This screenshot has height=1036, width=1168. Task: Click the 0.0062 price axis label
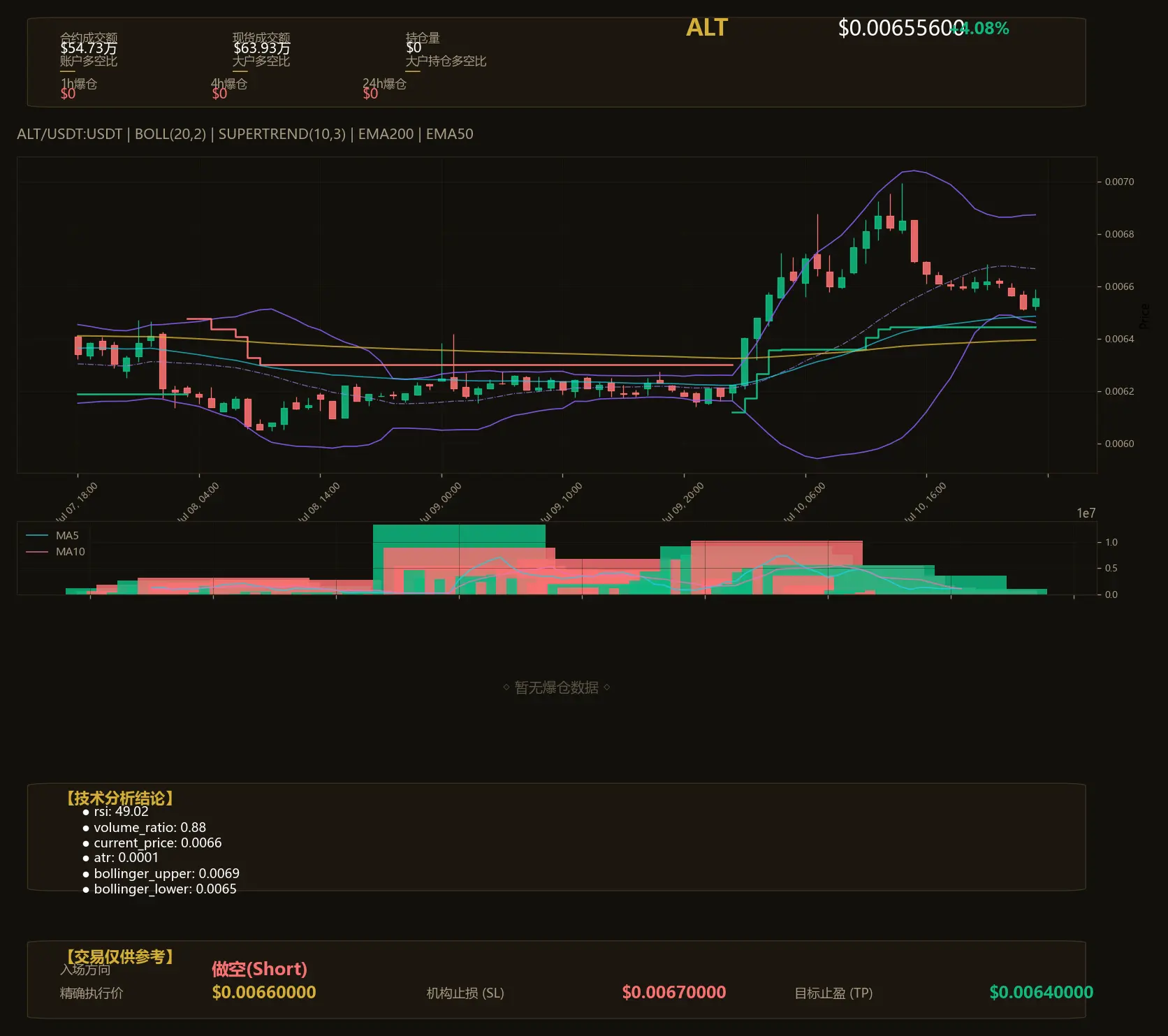coord(1119,391)
